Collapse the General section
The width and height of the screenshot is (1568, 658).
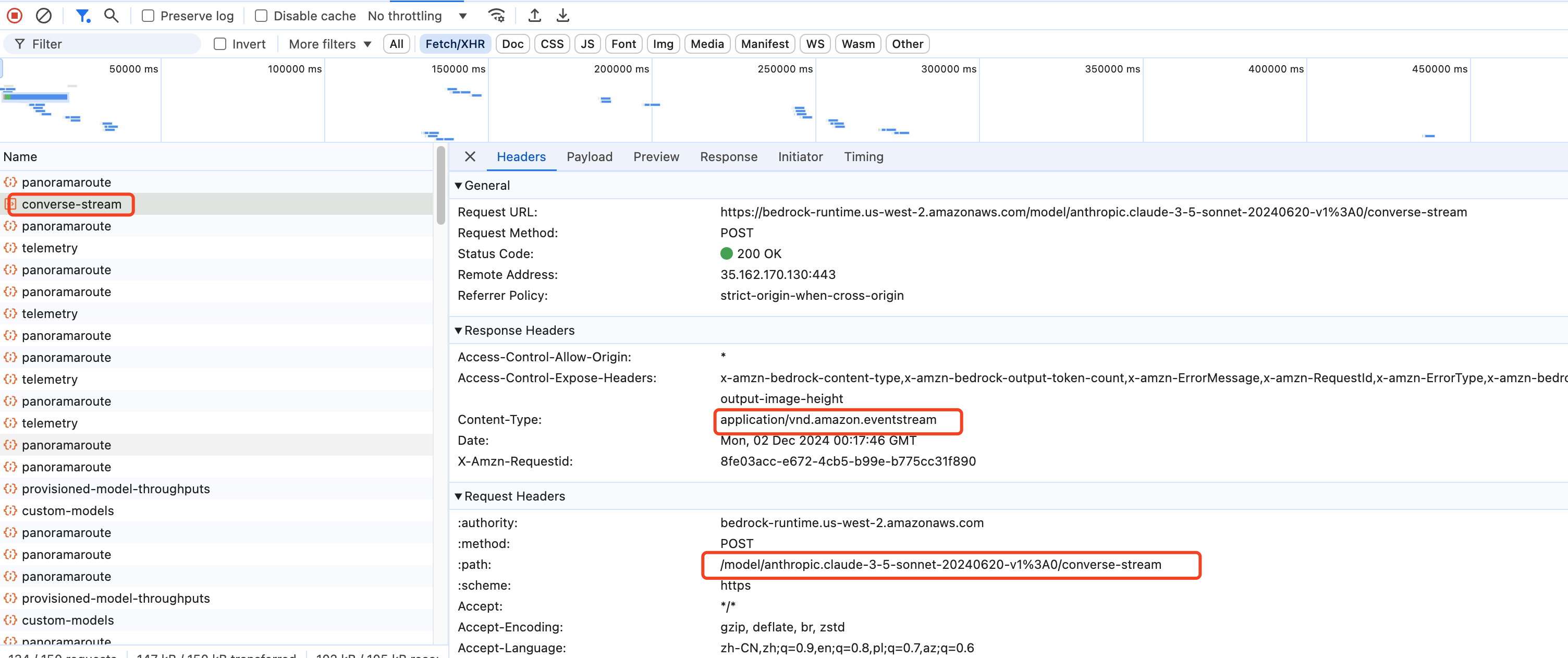(x=458, y=186)
